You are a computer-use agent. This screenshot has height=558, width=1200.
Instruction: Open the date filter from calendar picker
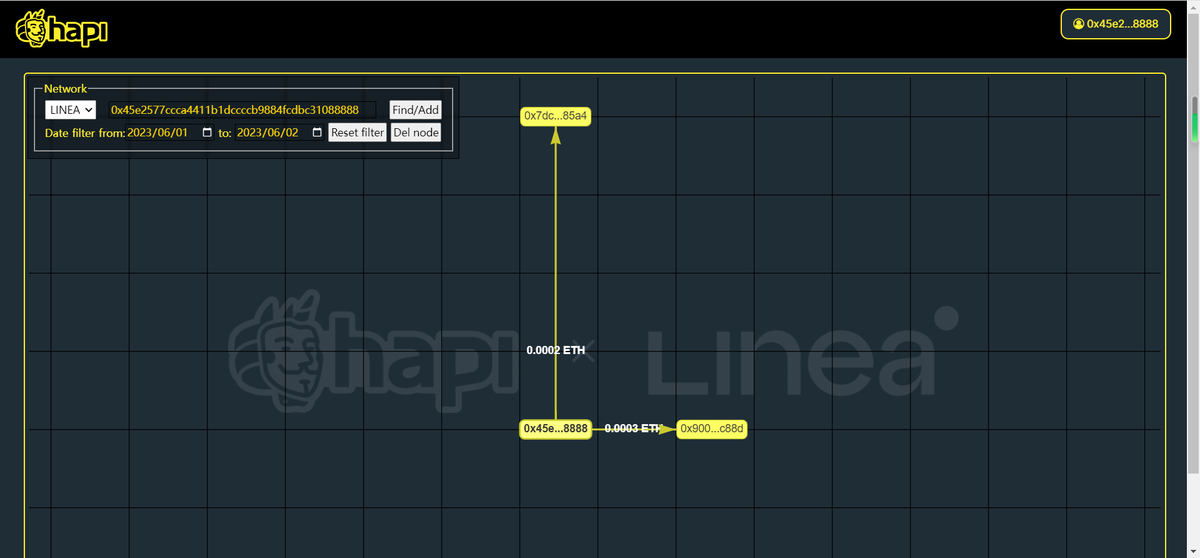(x=207, y=133)
